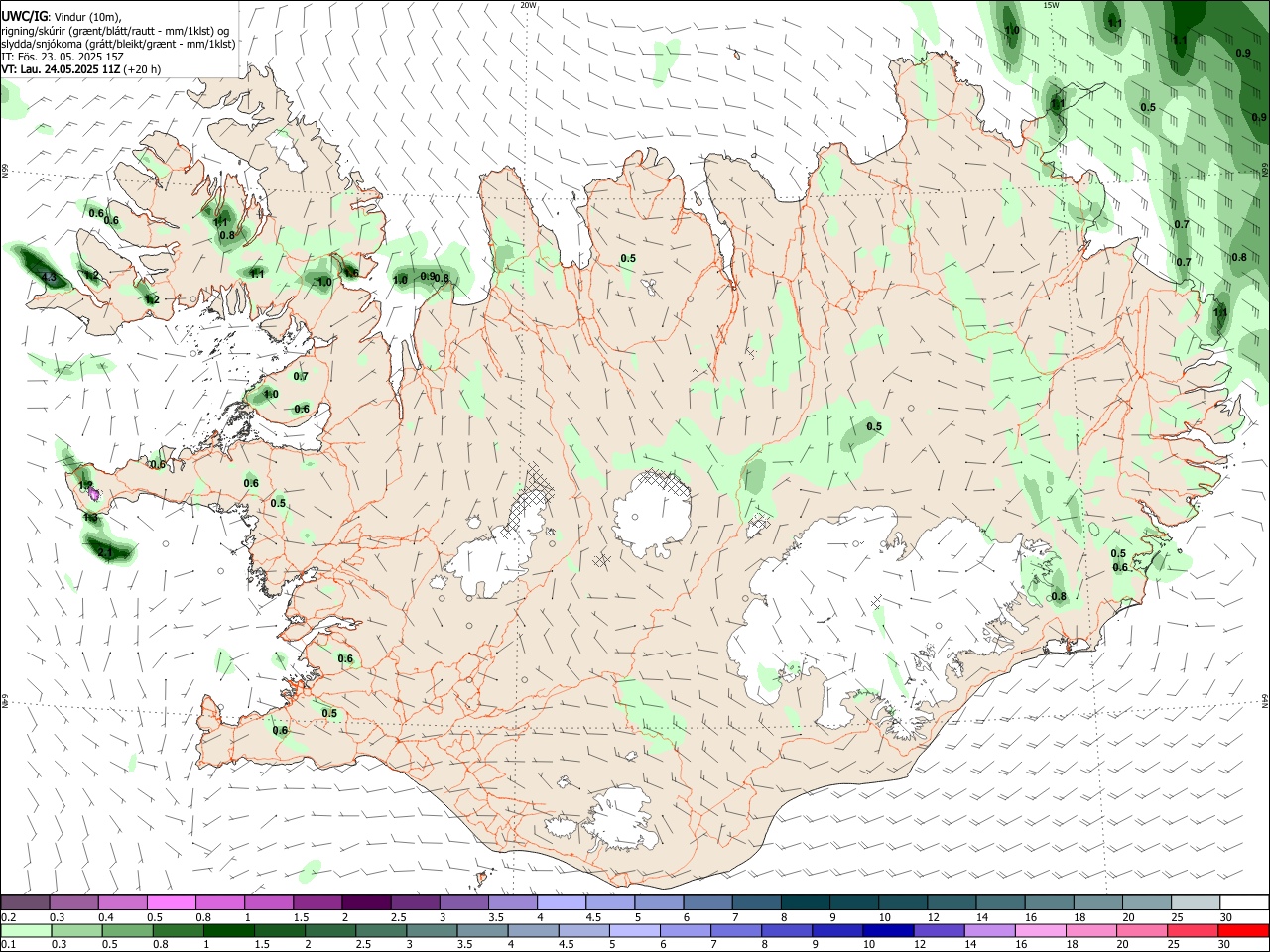Pick the lower-scale swatch labeled 4.5
This screenshot has width=1270, height=952.
pyautogui.click(x=584, y=930)
